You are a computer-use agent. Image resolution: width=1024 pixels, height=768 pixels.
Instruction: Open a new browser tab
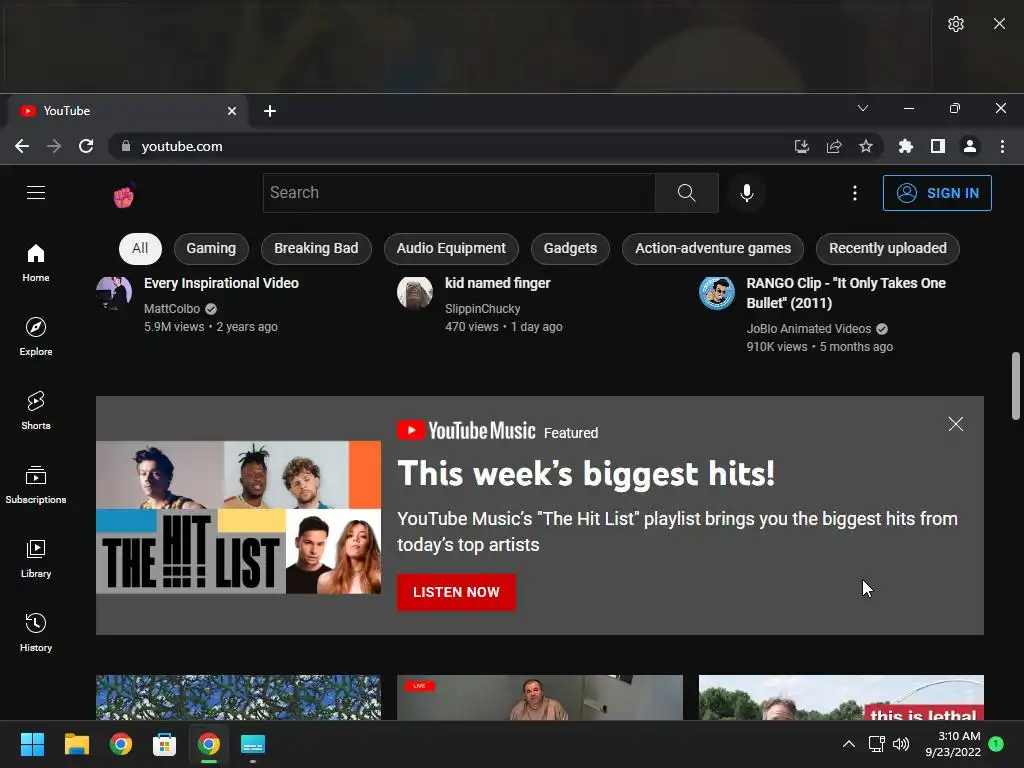point(270,111)
